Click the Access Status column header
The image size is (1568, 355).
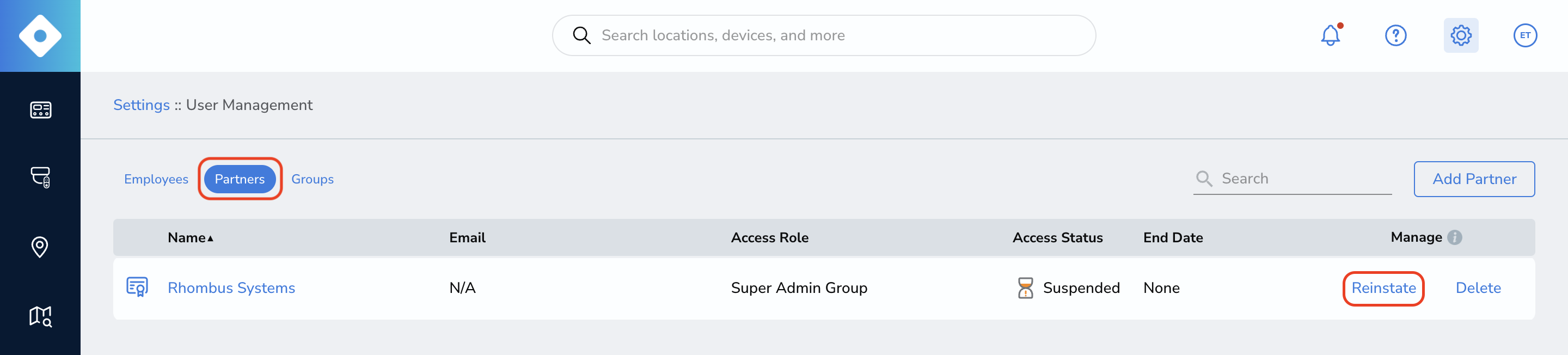point(1057,237)
